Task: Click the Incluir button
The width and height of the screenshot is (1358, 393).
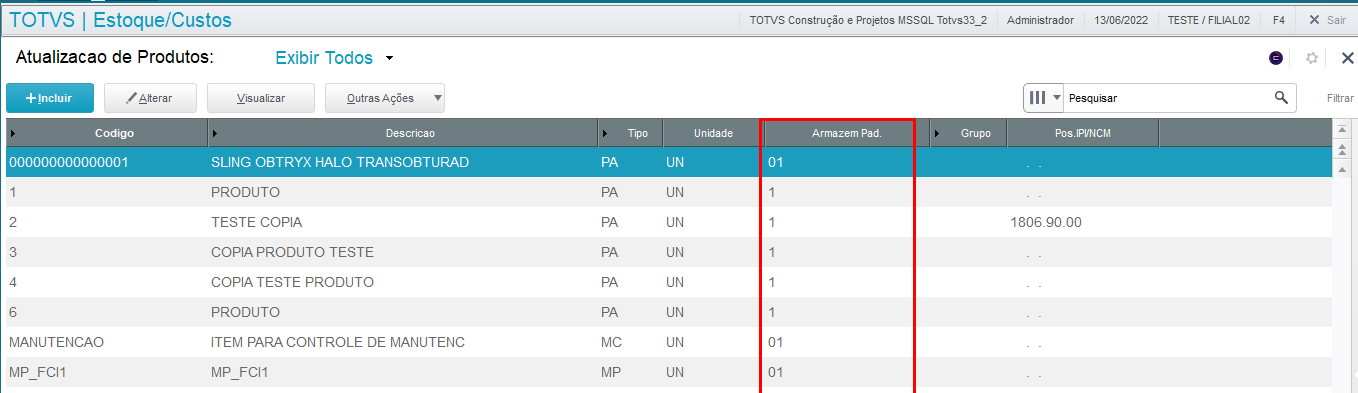Action: pos(50,98)
